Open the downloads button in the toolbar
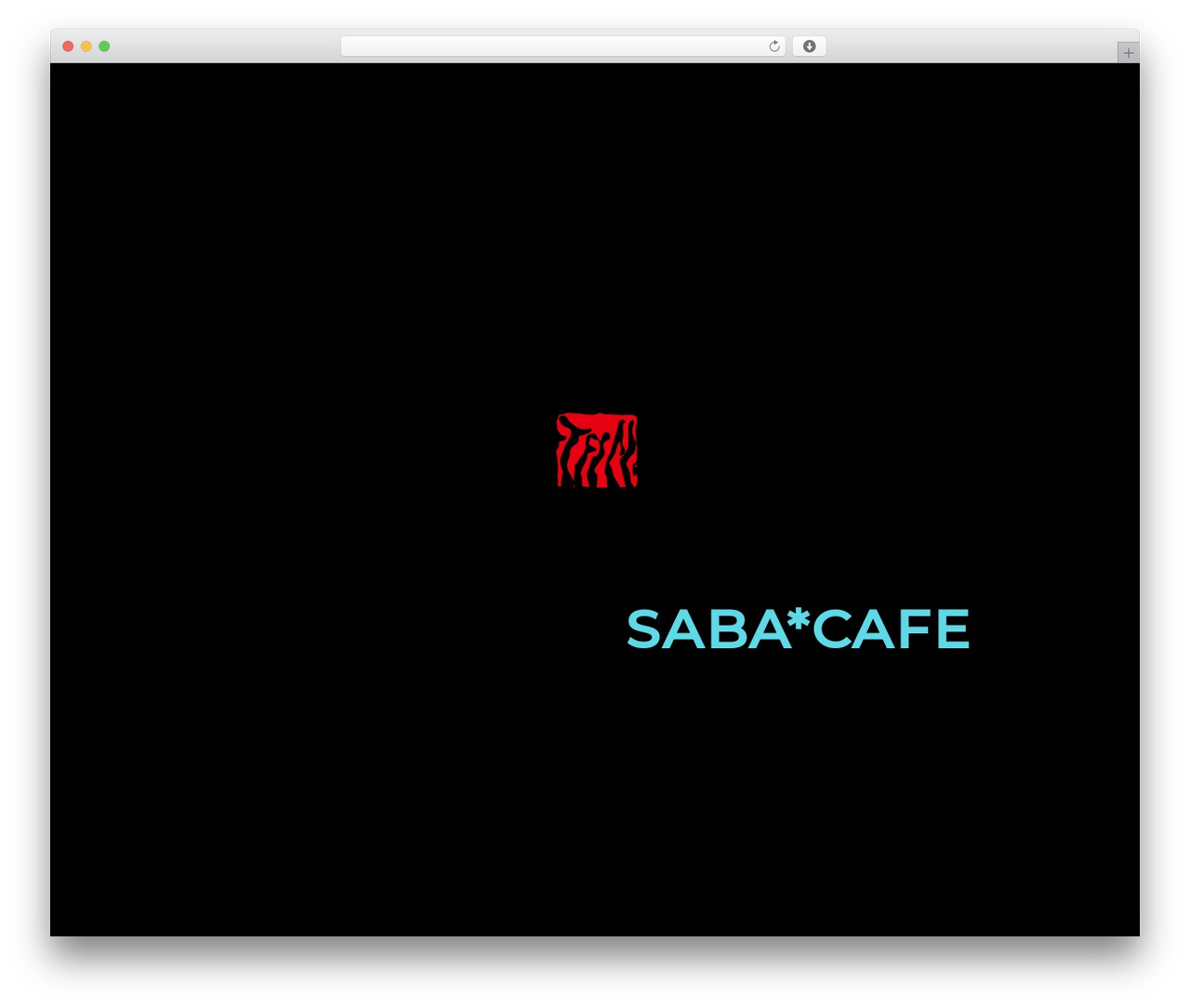The height and width of the screenshot is (1008, 1190). point(809,46)
